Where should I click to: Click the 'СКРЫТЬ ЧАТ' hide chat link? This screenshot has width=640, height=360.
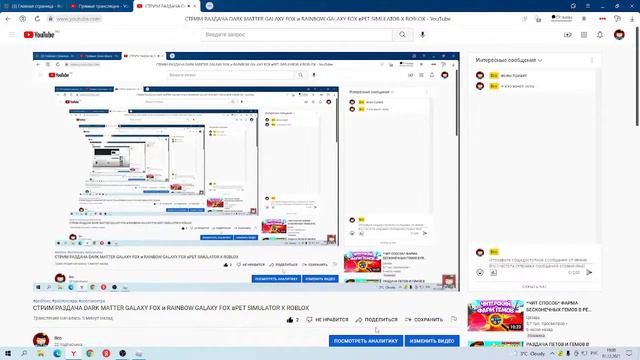(534, 287)
